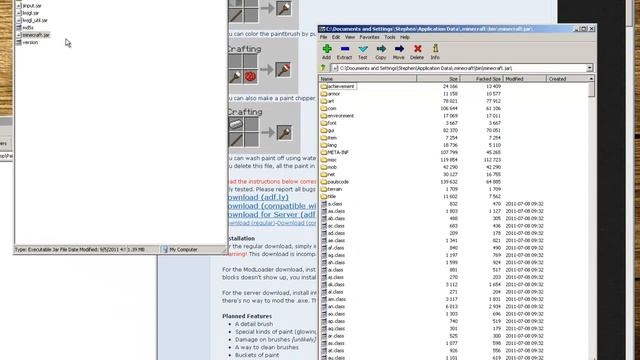The width and height of the screenshot is (640, 360).
Task: Open the View menu in 7-Zip
Action: 350,37
